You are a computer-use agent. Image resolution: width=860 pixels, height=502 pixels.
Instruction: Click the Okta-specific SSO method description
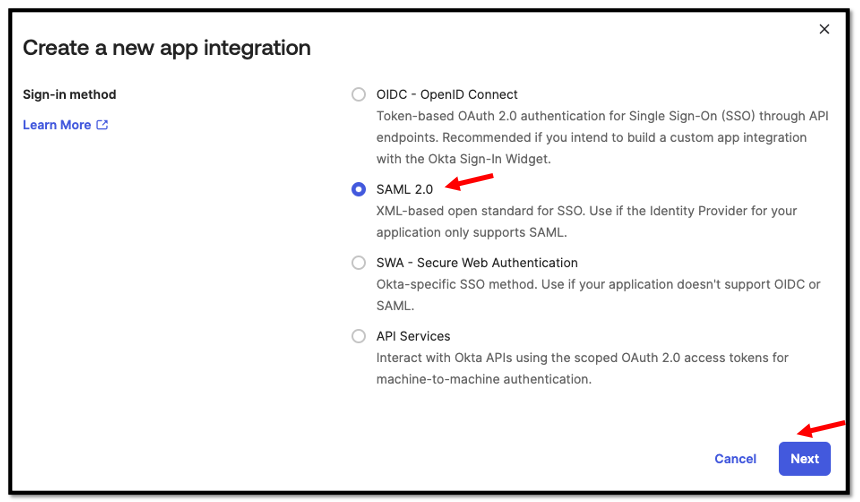coord(598,285)
